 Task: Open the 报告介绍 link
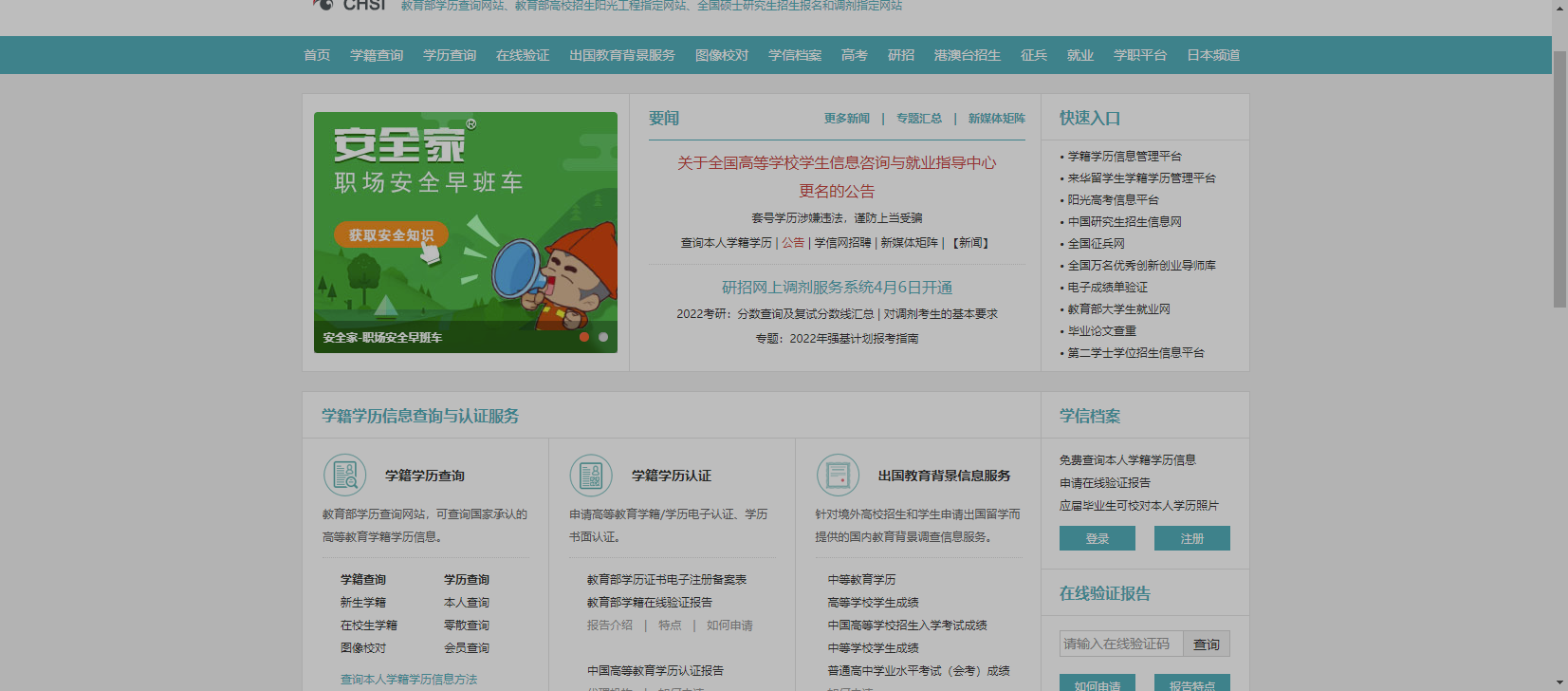pos(610,626)
